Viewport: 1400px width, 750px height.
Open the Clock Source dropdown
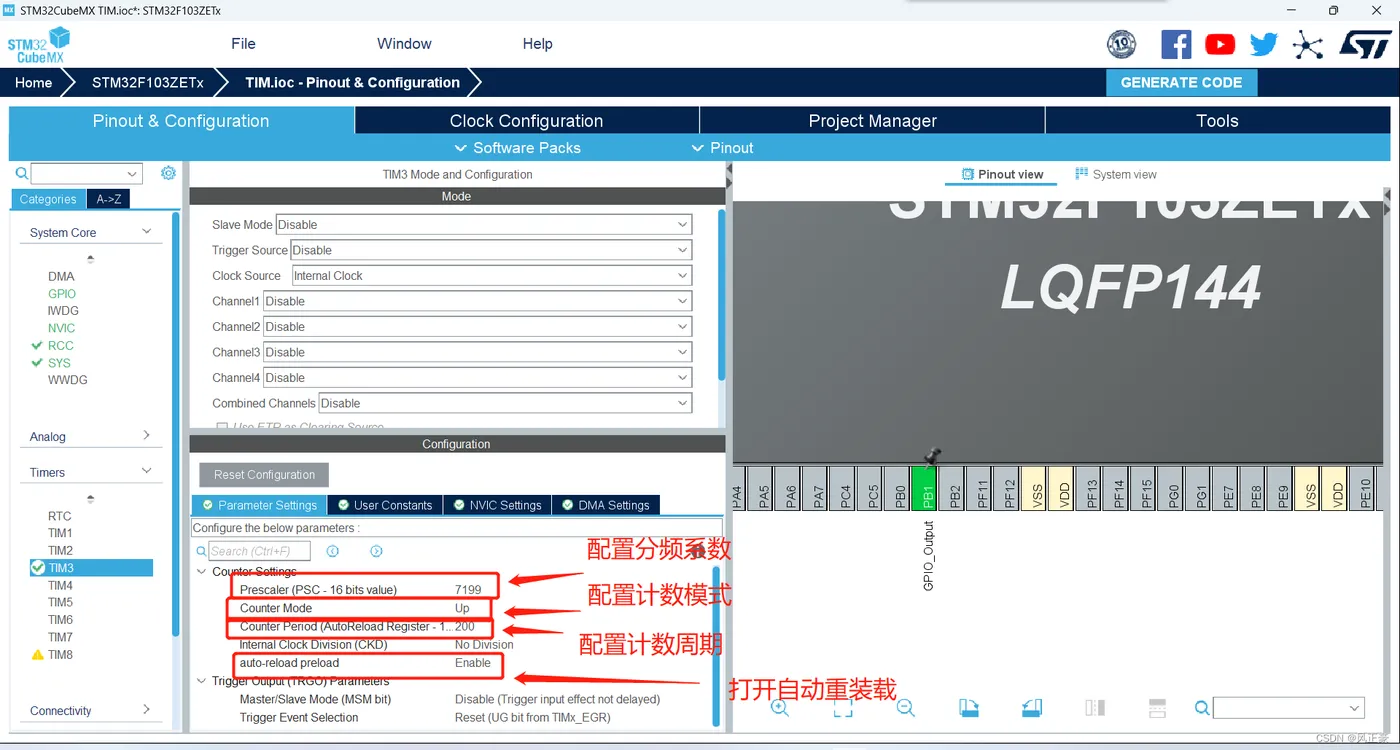click(x=491, y=276)
